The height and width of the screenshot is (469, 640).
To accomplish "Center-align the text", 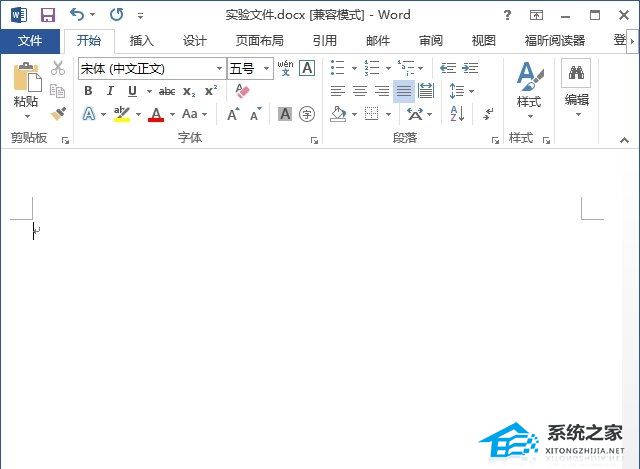I will point(360,91).
